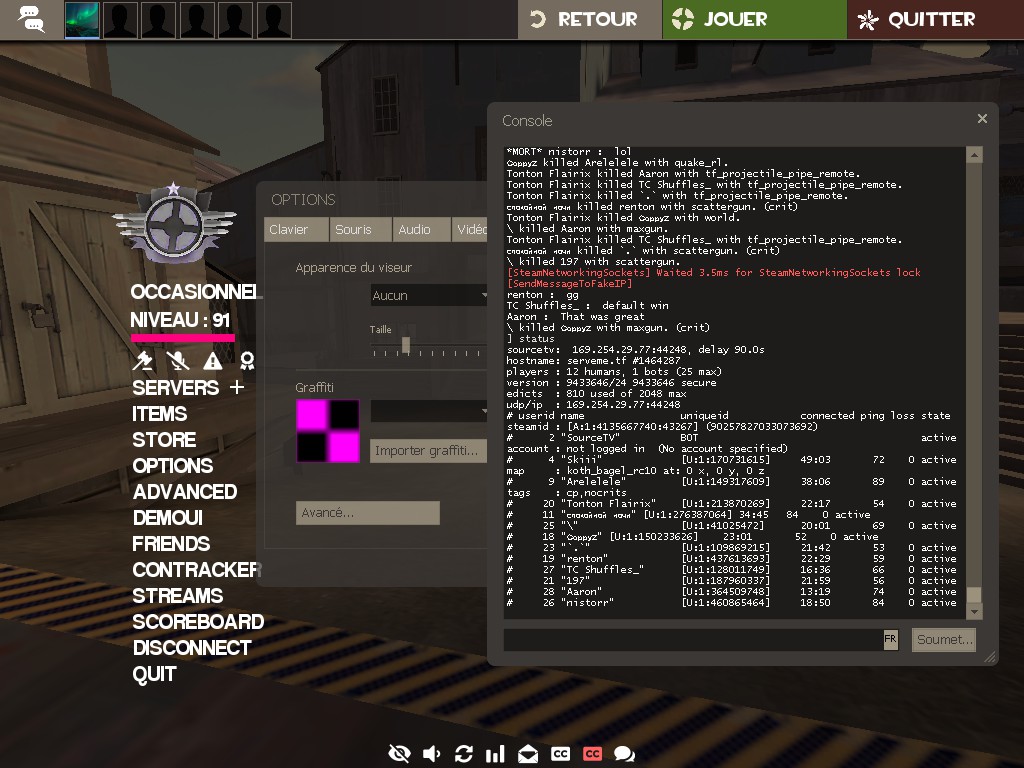Click the console command input field
This screenshot has width=1024, height=768.
(x=692, y=639)
